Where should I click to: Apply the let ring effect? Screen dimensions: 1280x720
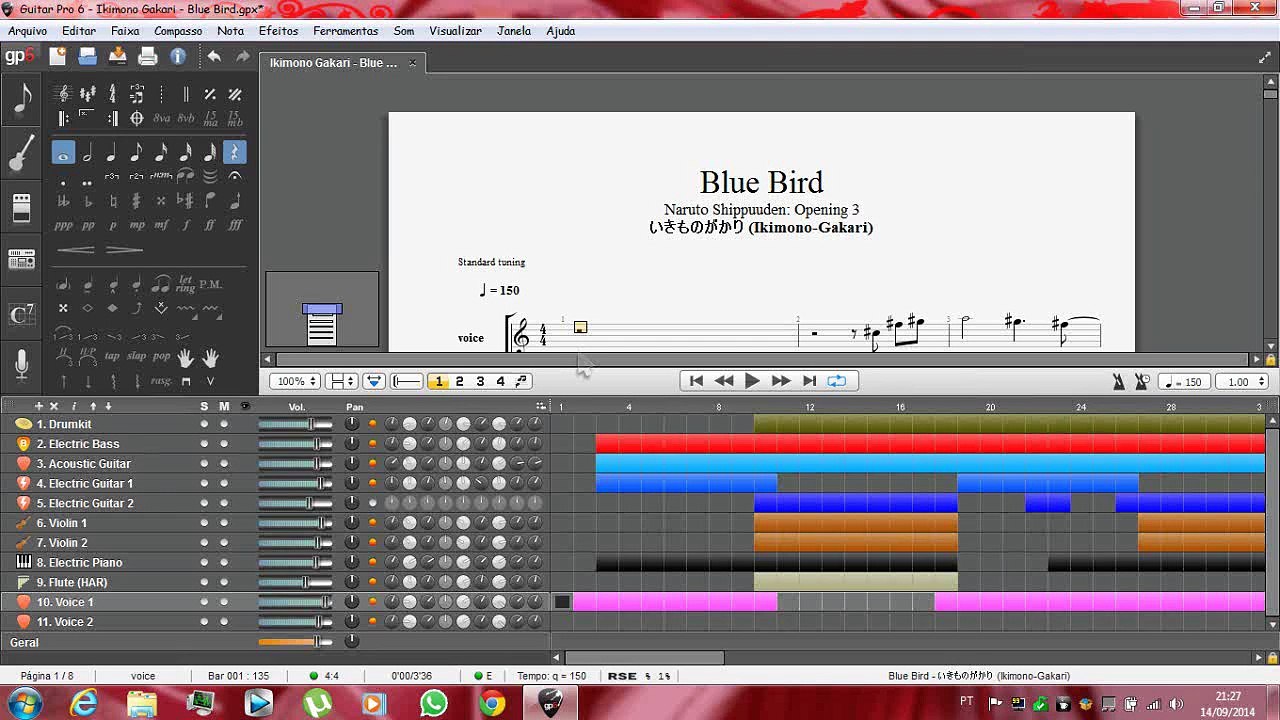pyautogui.click(x=186, y=284)
